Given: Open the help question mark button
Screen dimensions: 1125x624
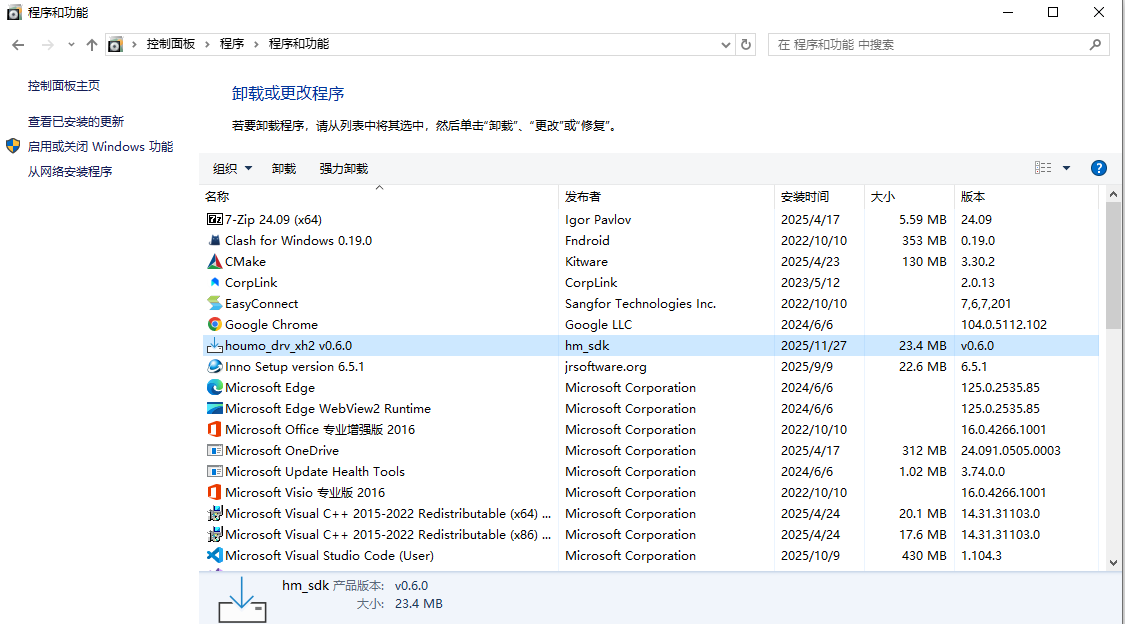Looking at the screenshot, I should (1098, 169).
